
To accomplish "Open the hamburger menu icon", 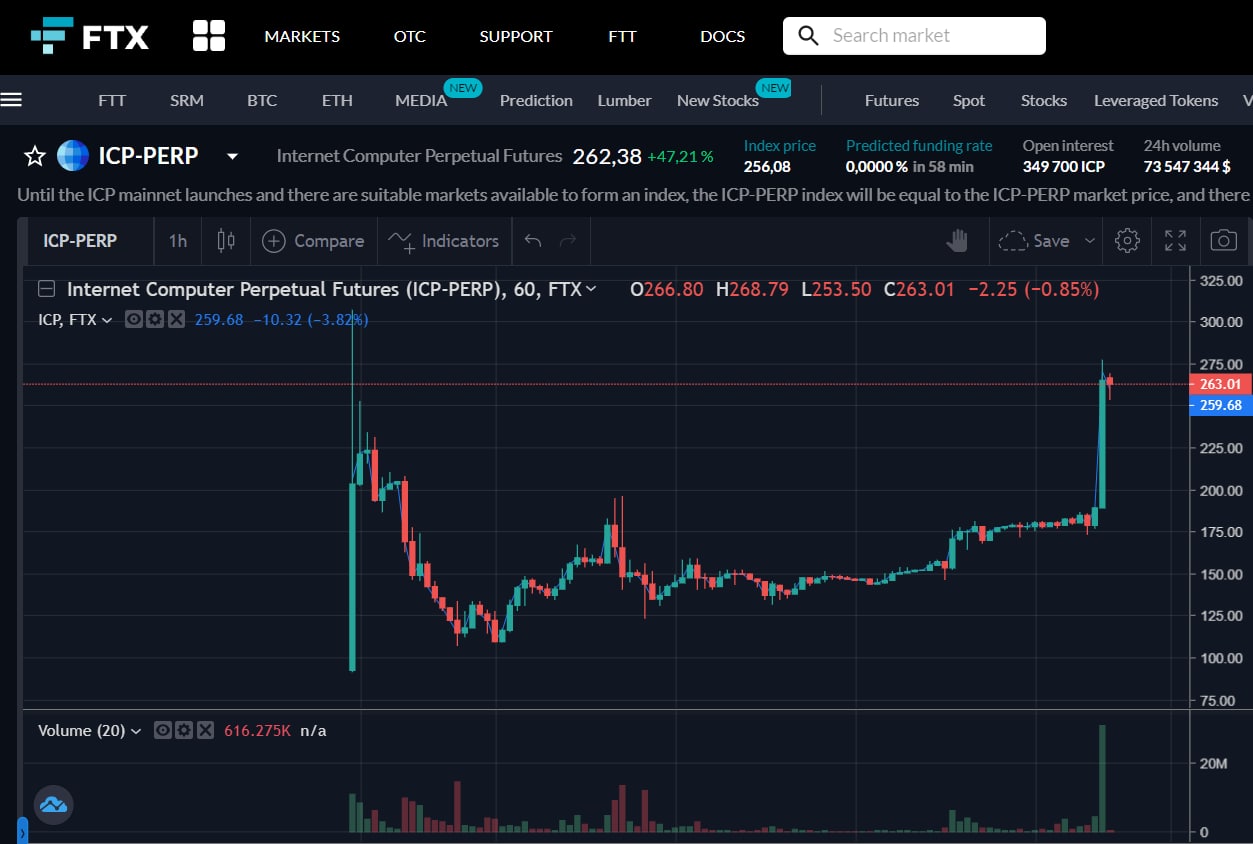I will [x=11, y=100].
